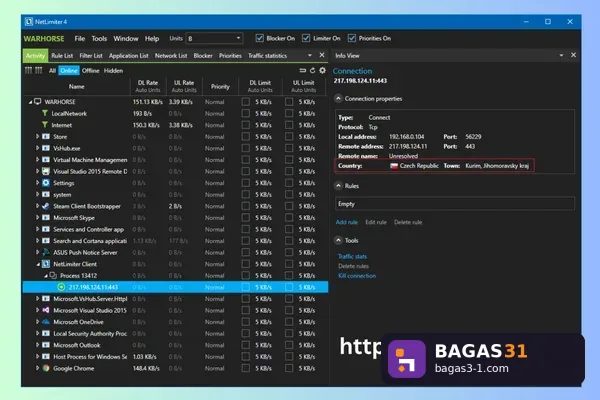Open the Info View panel dropdown arrow
The image size is (600, 400).
click(x=561, y=56)
